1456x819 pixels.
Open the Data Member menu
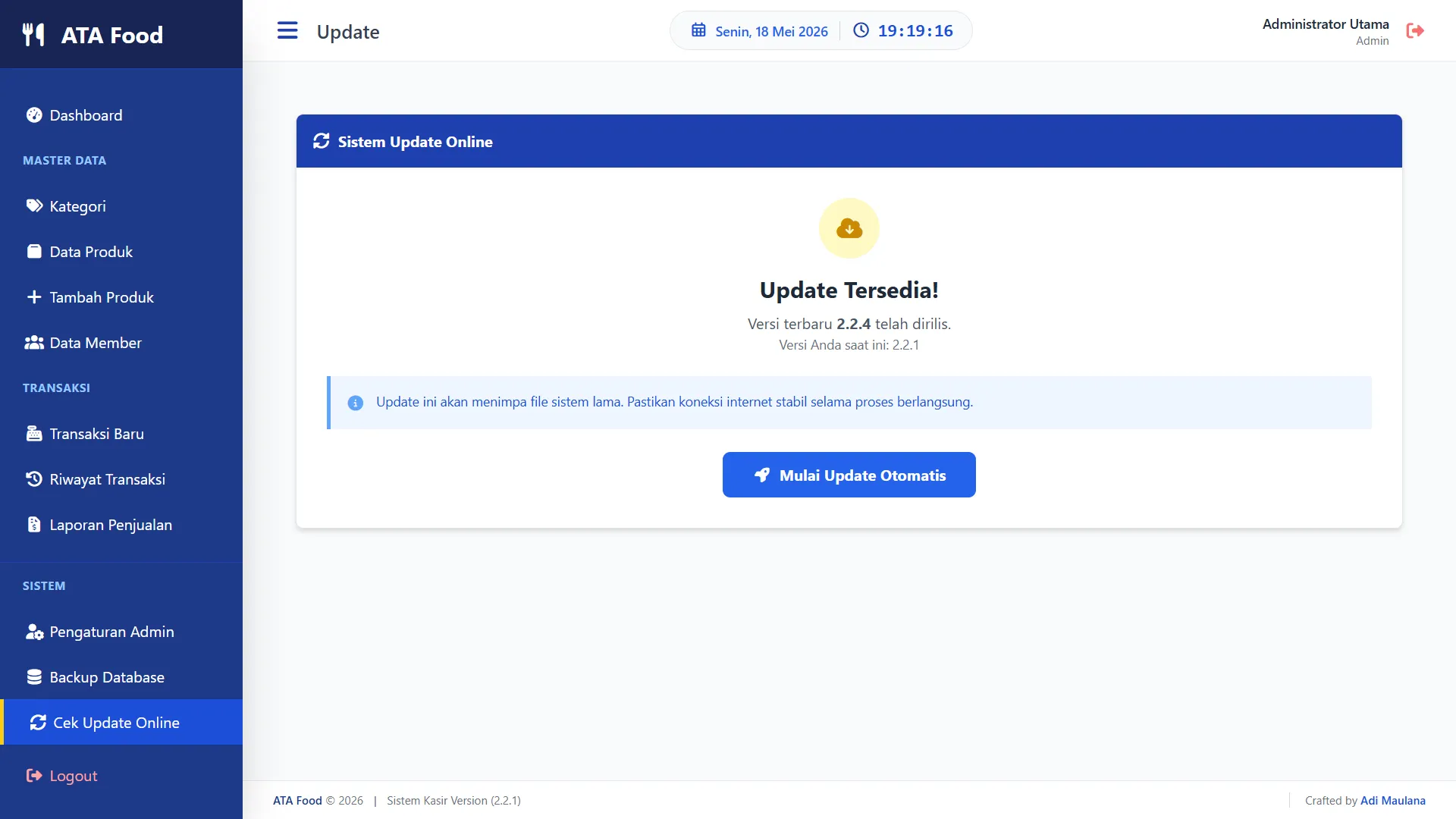point(121,343)
